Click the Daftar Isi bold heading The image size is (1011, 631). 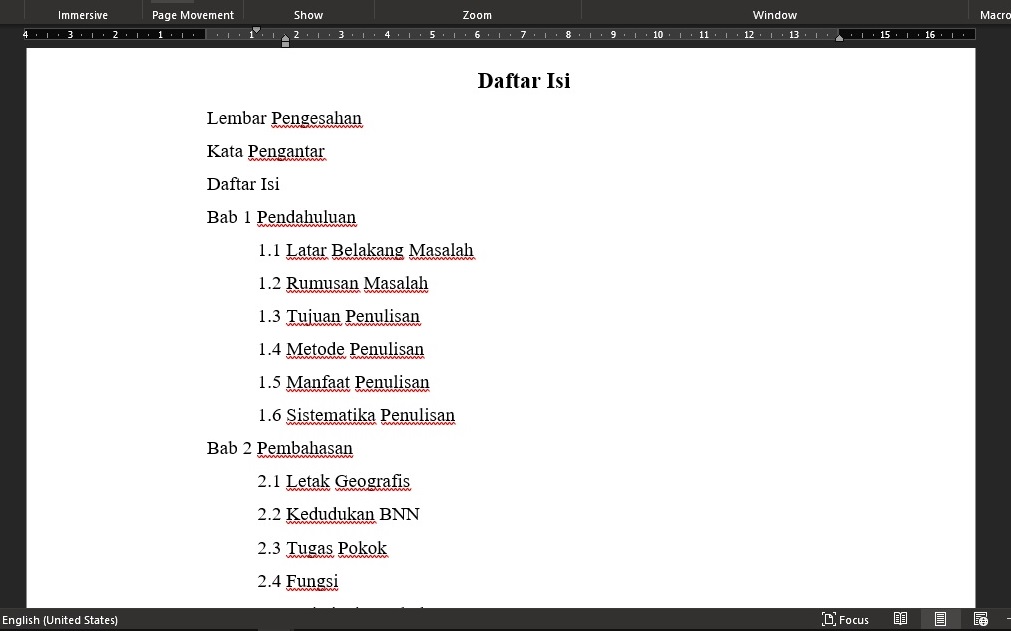pyautogui.click(x=524, y=81)
